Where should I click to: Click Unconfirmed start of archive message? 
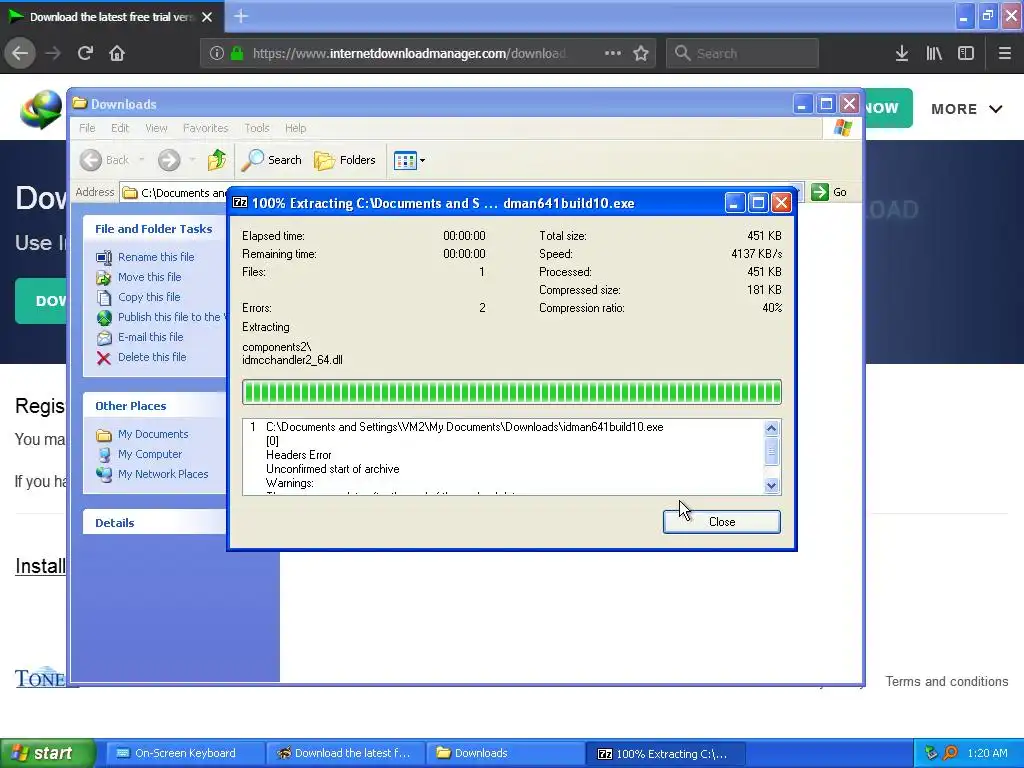(332, 469)
